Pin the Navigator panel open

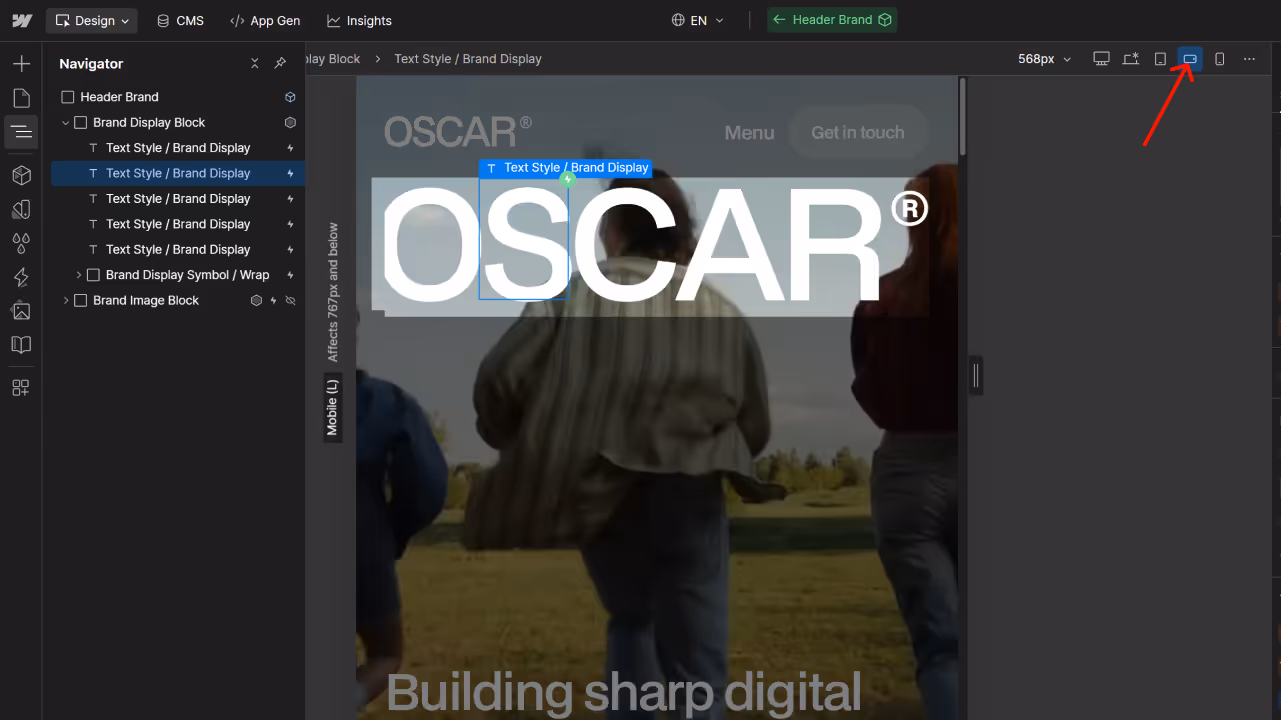coord(280,63)
